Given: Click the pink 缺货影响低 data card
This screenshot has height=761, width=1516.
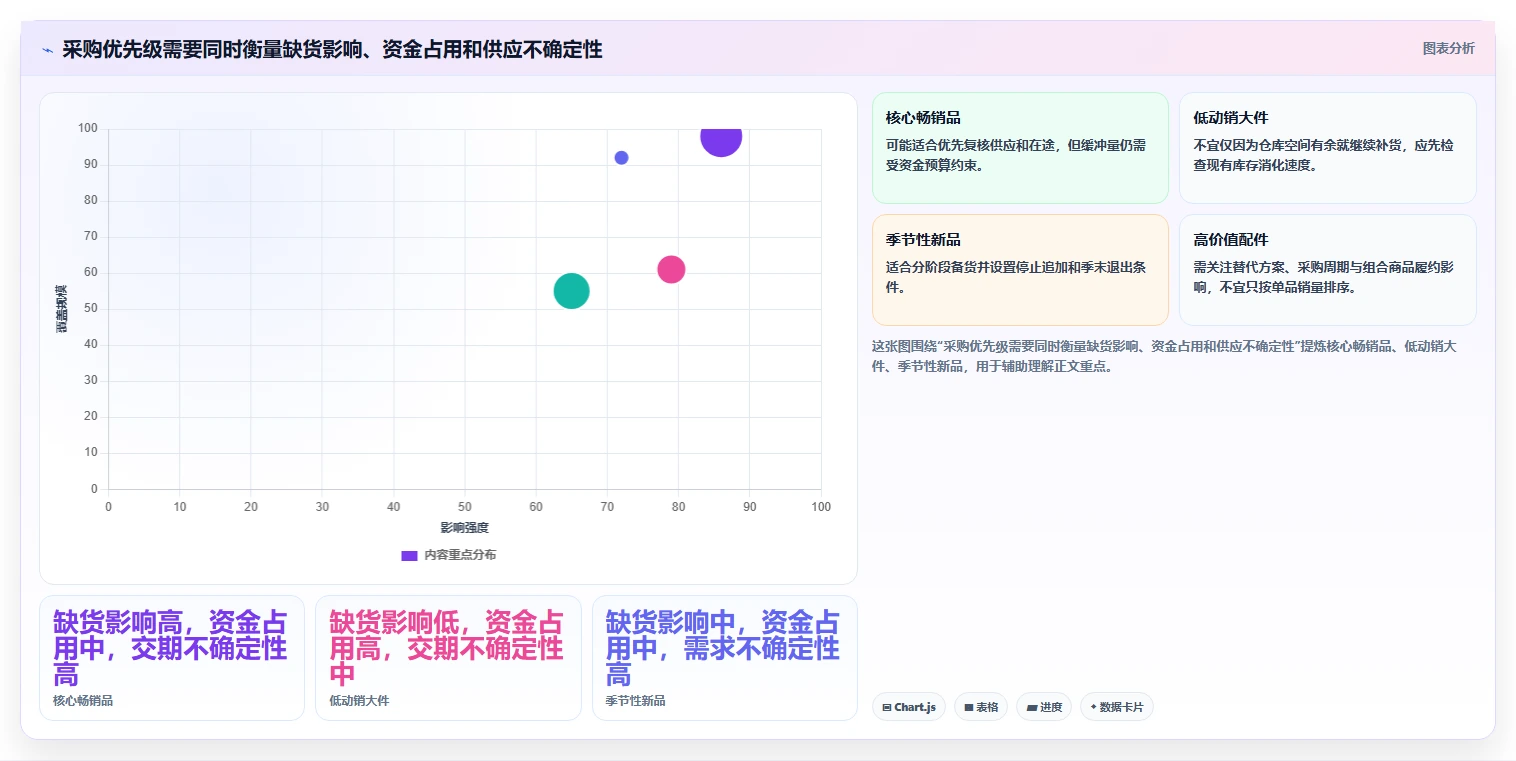Looking at the screenshot, I should pyautogui.click(x=448, y=658).
